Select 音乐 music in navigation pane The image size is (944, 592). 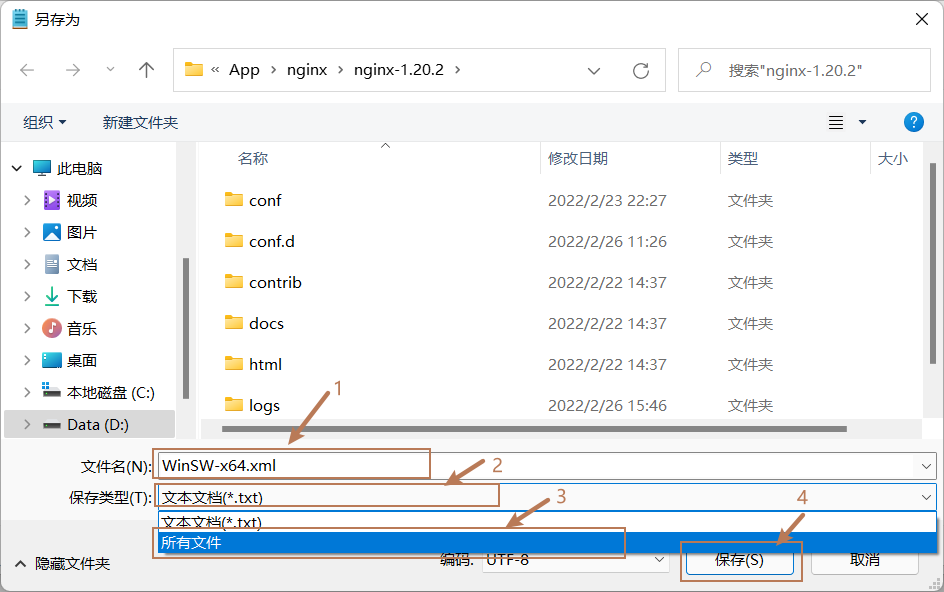(x=81, y=328)
